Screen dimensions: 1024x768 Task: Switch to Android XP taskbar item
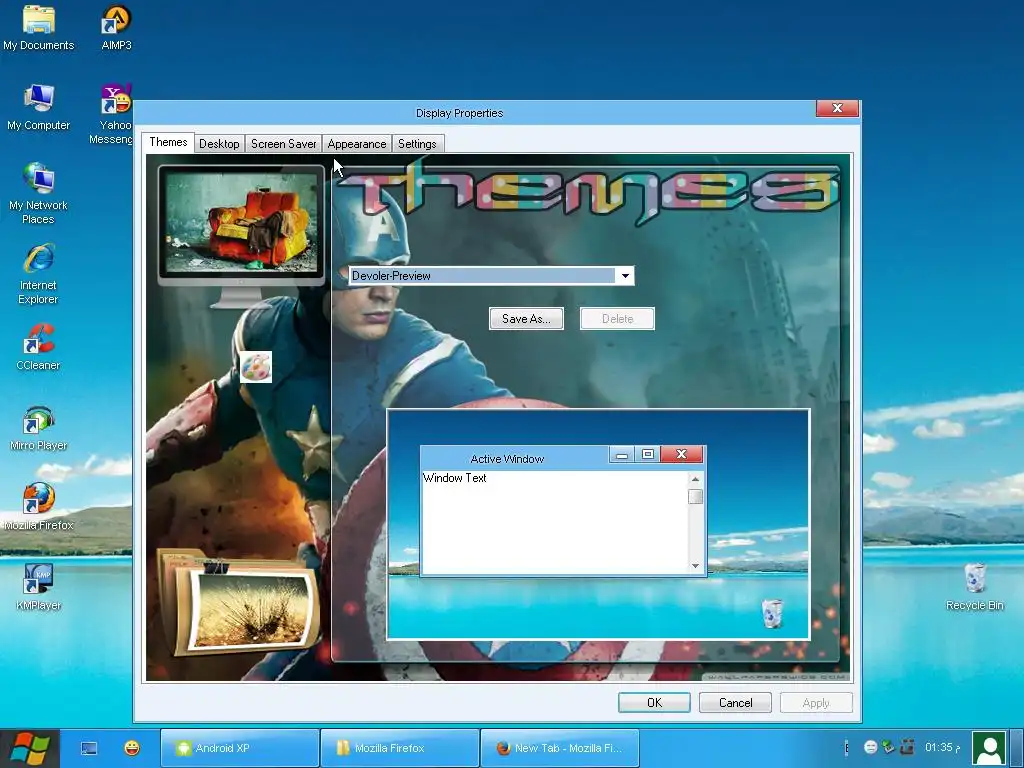pos(240,748)
